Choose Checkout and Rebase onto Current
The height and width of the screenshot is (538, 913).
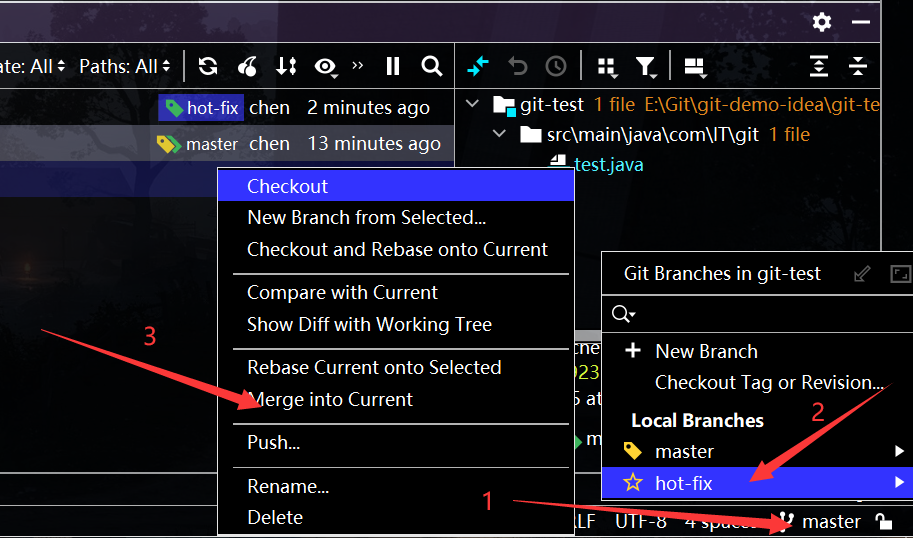click(x=396, y=249)
